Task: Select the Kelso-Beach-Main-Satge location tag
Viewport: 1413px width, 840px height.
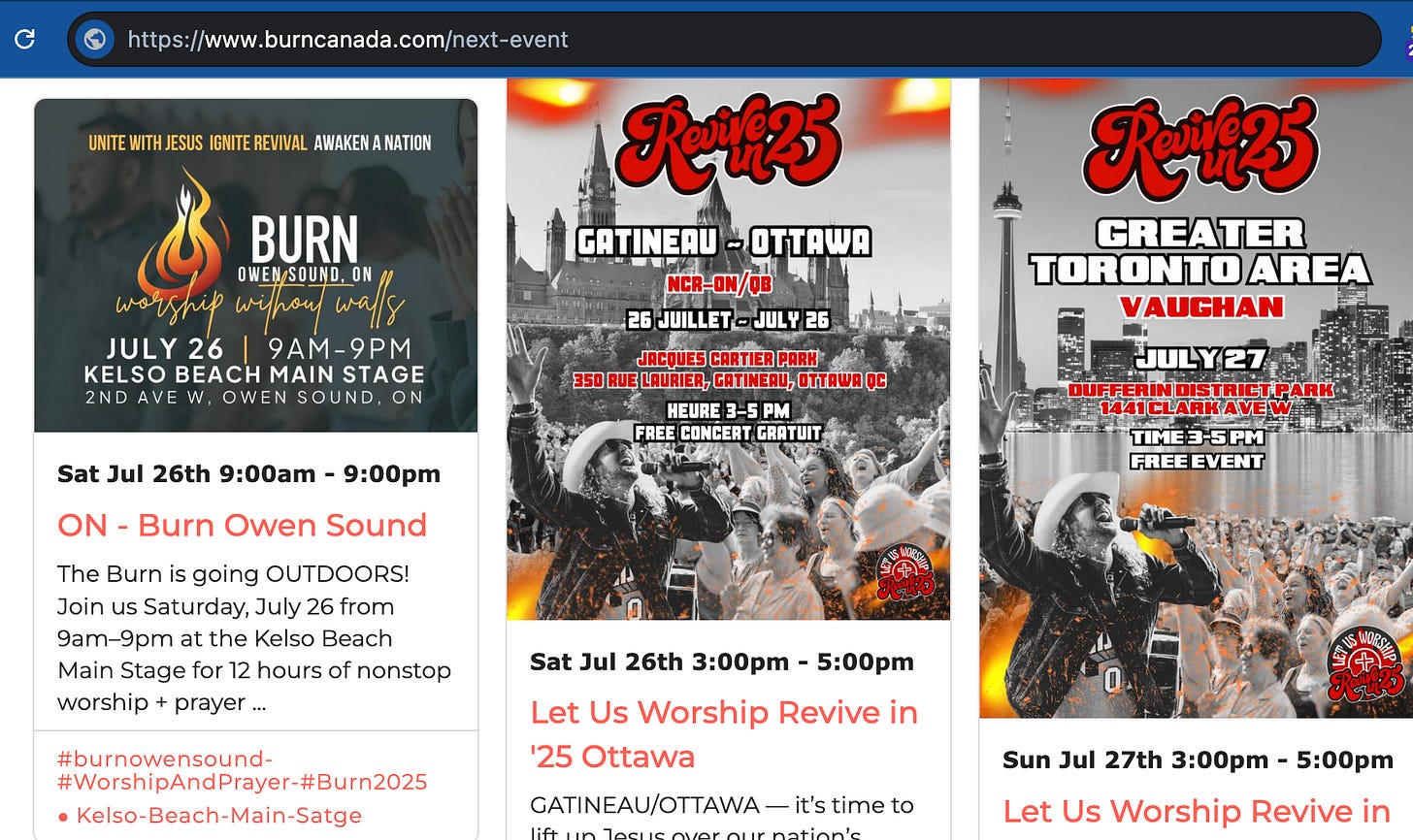Action: click(x=210, y=816)
